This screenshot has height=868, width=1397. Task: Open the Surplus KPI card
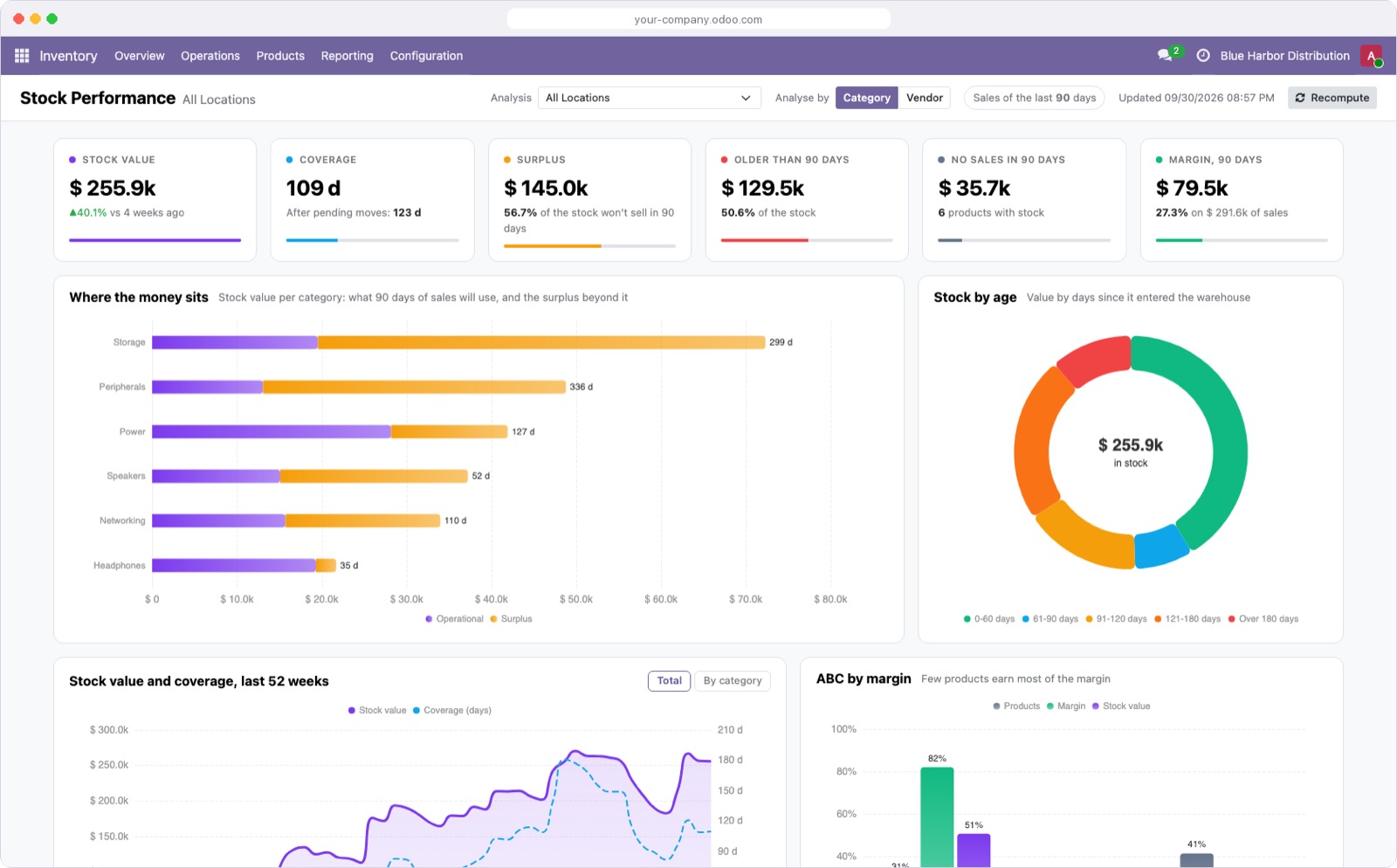(x=589, y=200)
